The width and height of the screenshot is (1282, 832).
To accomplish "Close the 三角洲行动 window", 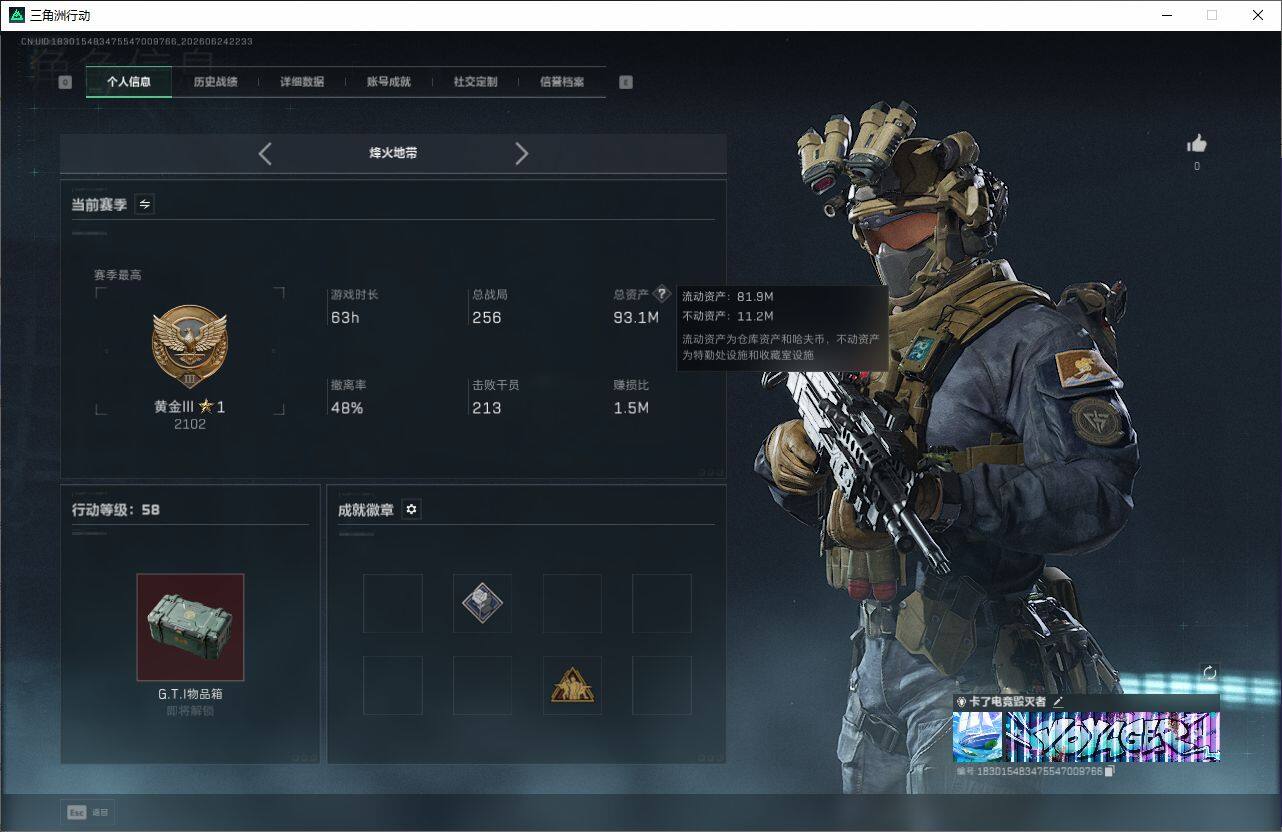I will click(1258, 15).
